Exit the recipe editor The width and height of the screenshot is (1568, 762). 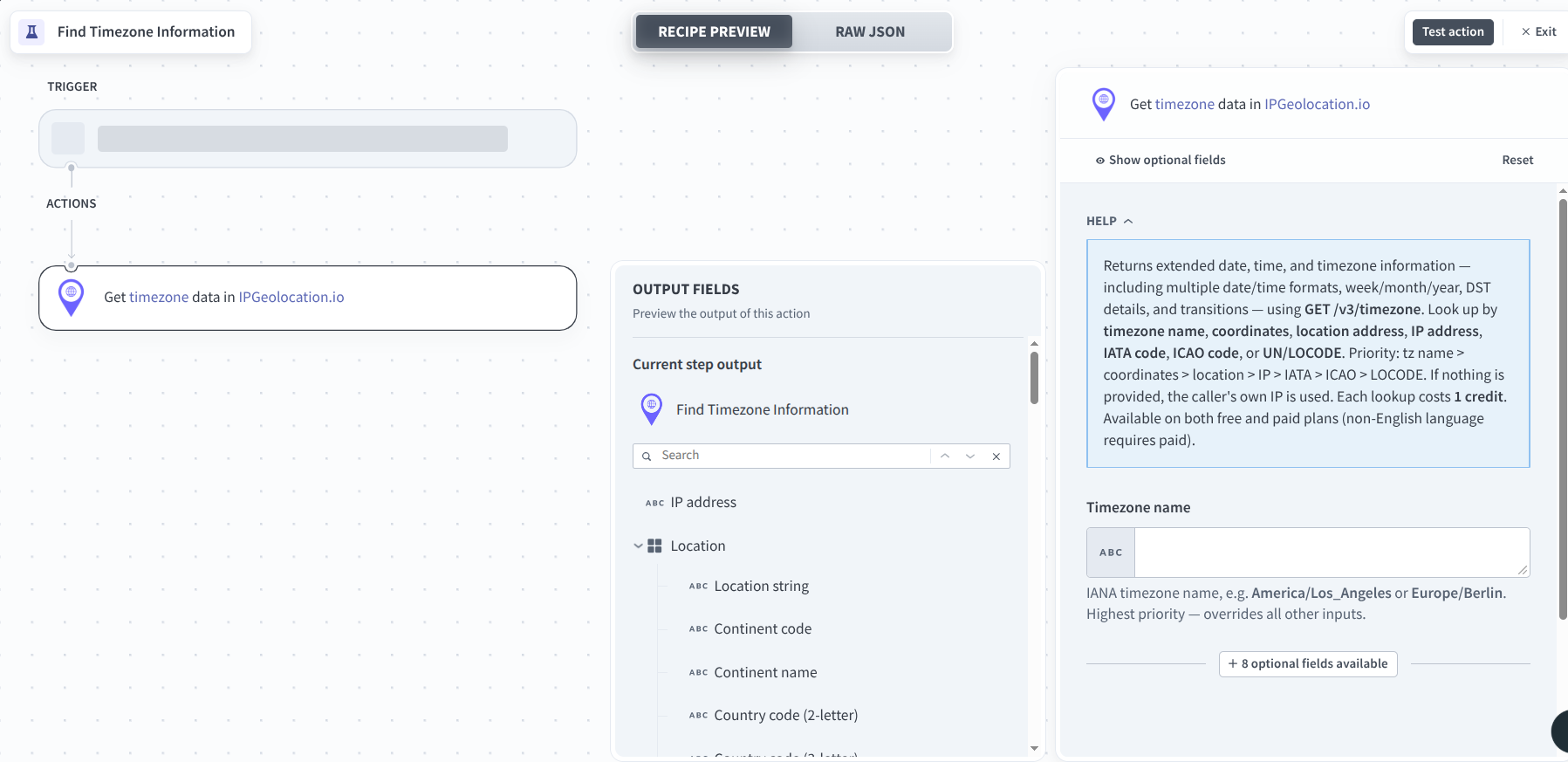click(1538, 31)
